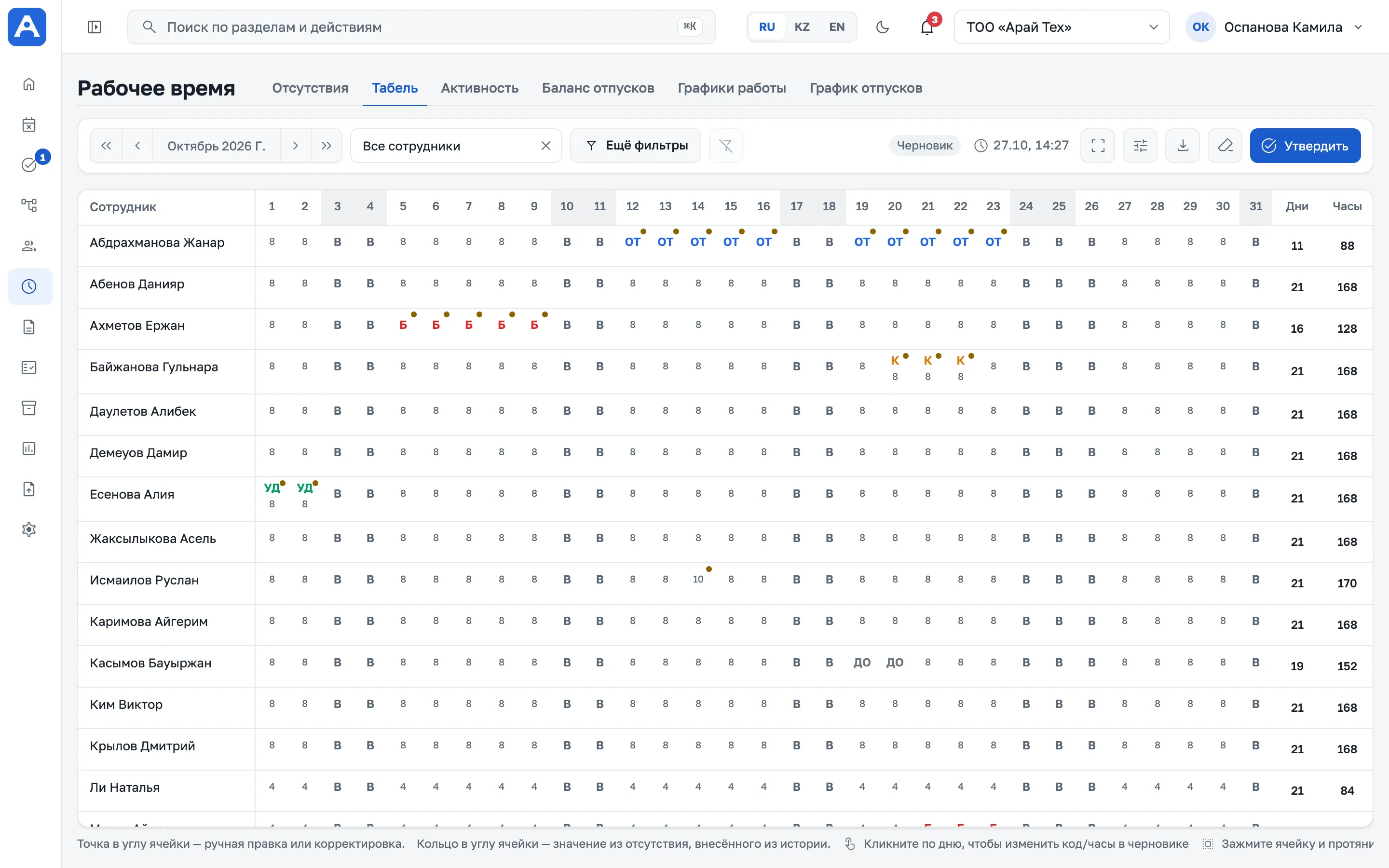Toggle dark mode moon icon
Viewport: 1389px width, 868px height.
coord(883,27)
